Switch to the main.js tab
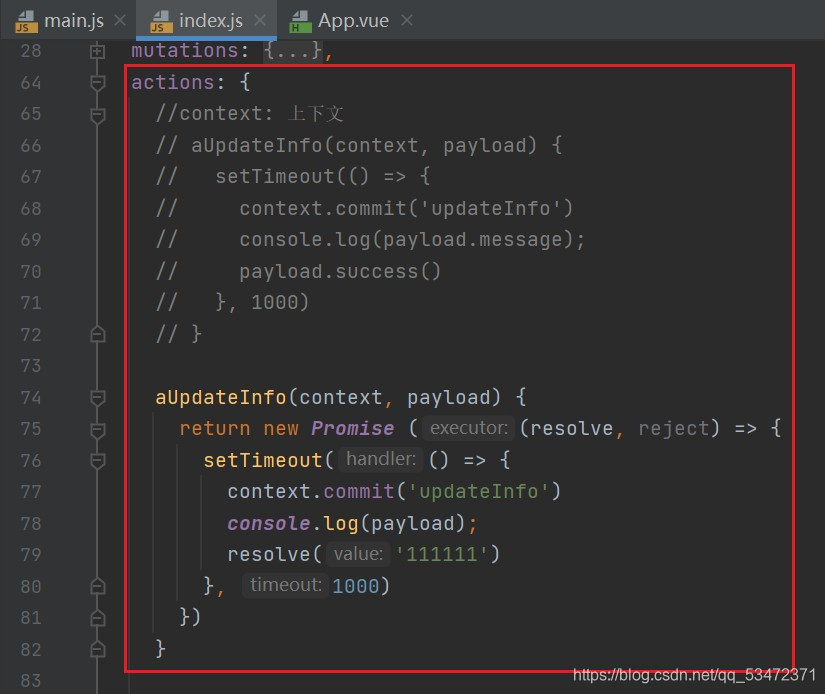 point(74,21)
